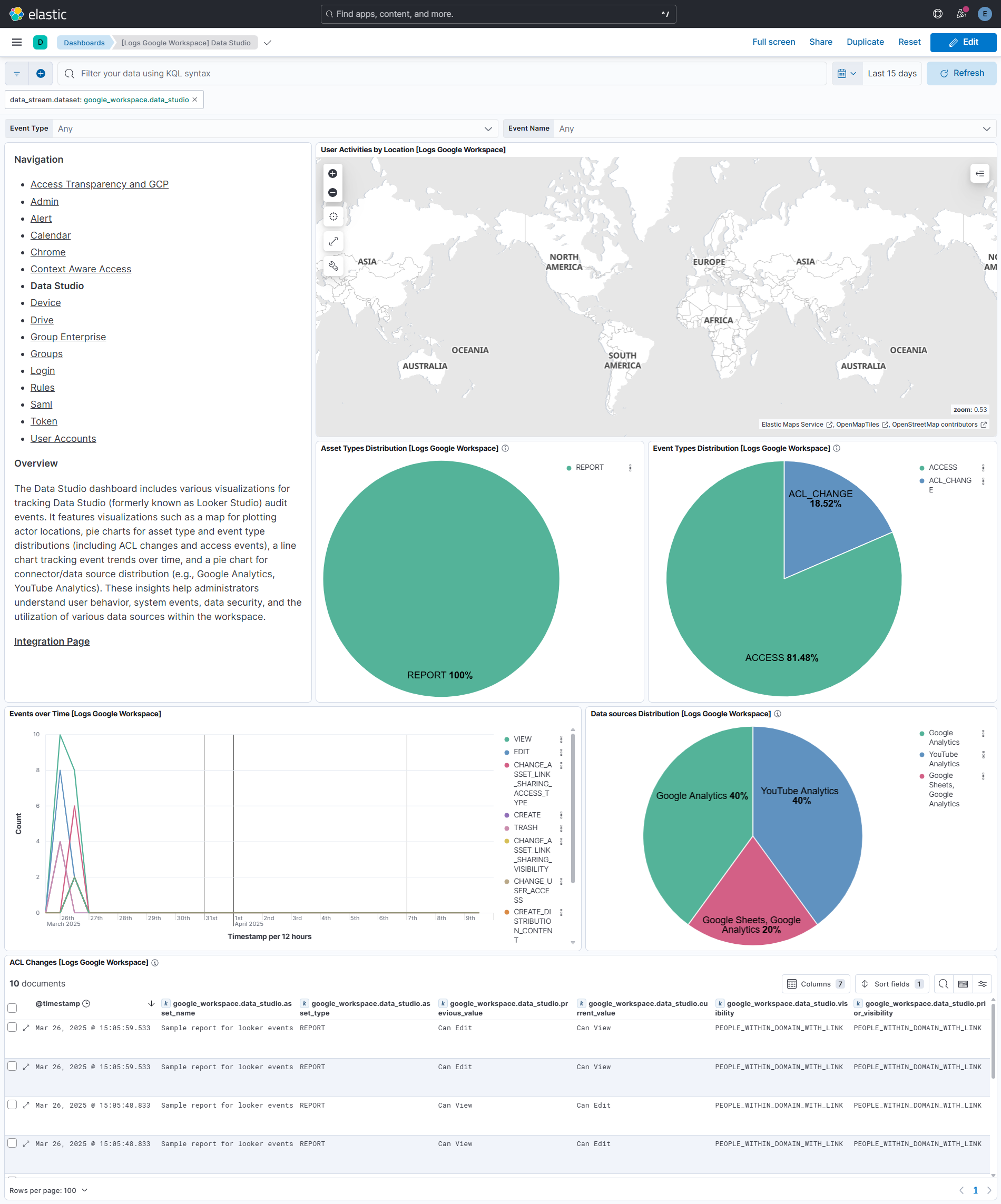Open keyboard shortcuts icon in ACL table
The image size is (1001, 1204).
pos(963,983)
